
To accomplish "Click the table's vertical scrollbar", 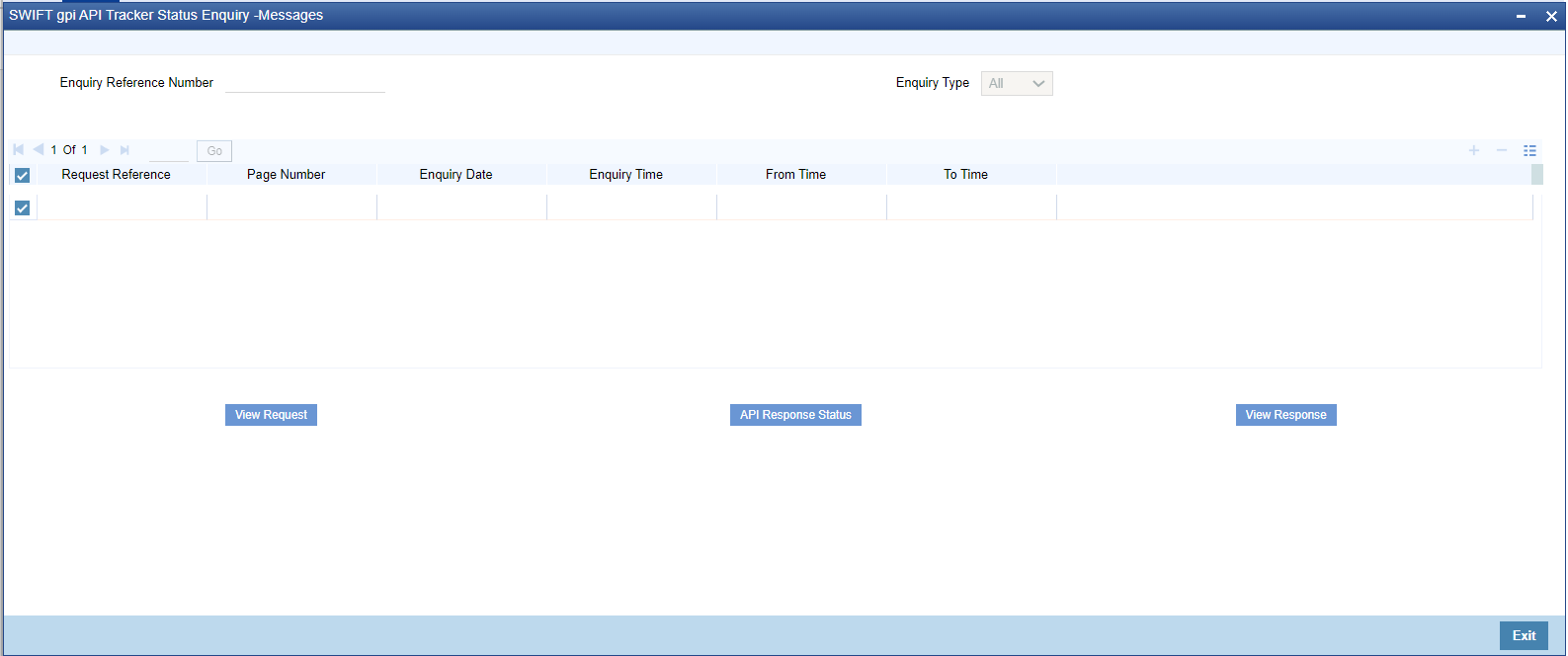I will tap(1537, 175).
